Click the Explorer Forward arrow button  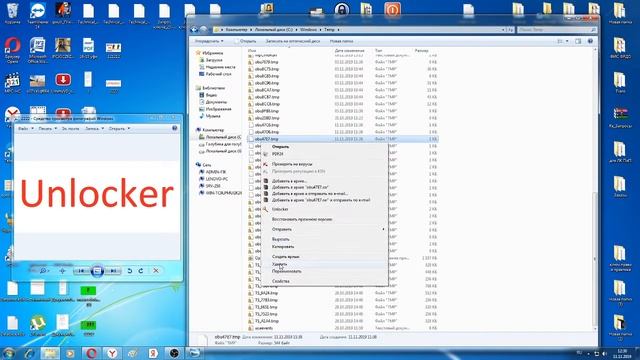click(x=204, y=29)
